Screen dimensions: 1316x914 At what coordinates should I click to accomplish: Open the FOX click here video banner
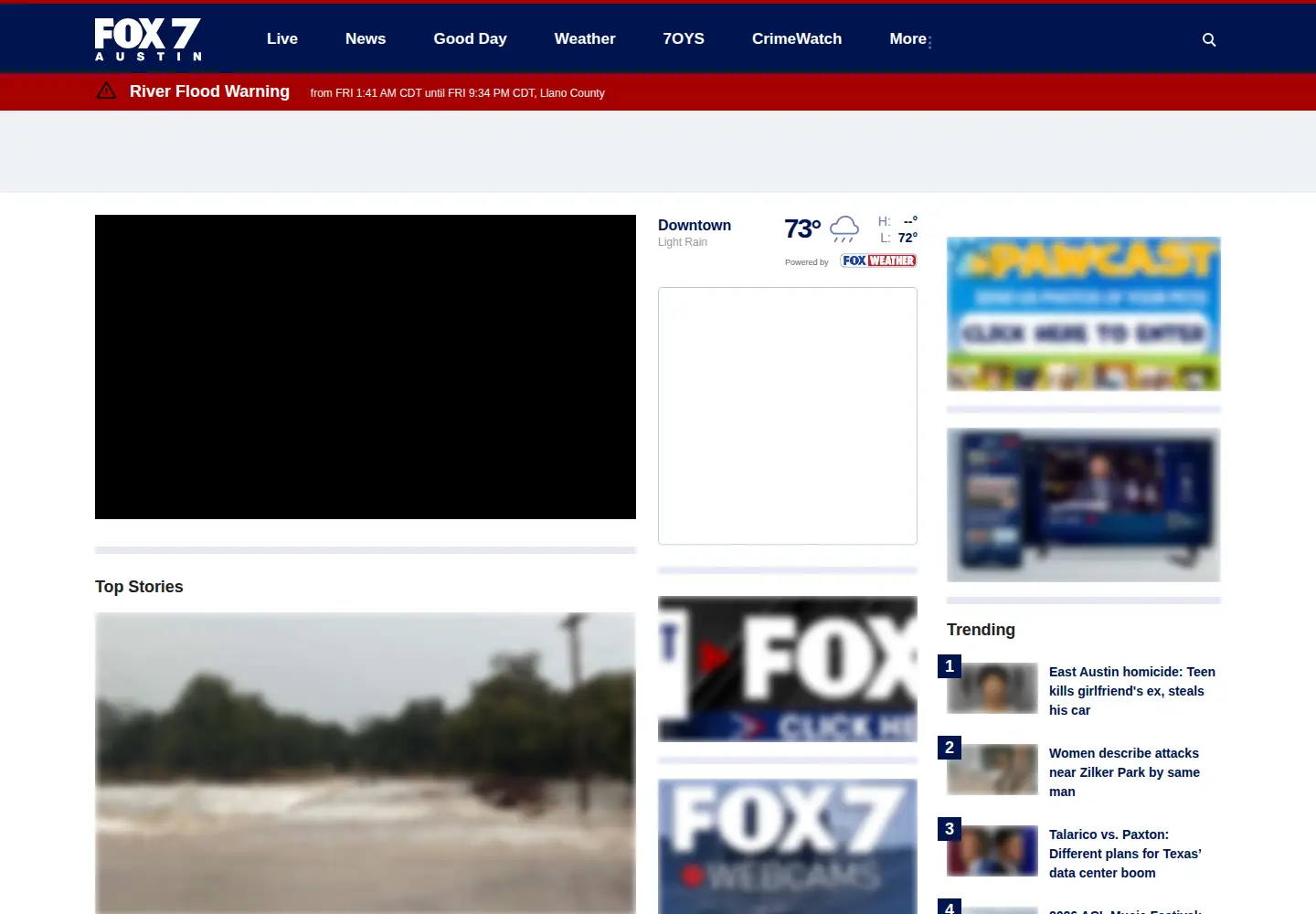tap(788, 669)
